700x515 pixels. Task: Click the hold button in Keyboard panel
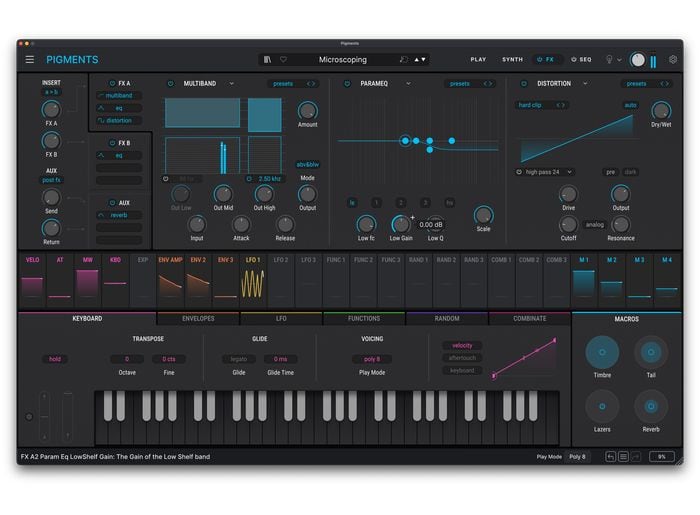[x=56, y=358]
